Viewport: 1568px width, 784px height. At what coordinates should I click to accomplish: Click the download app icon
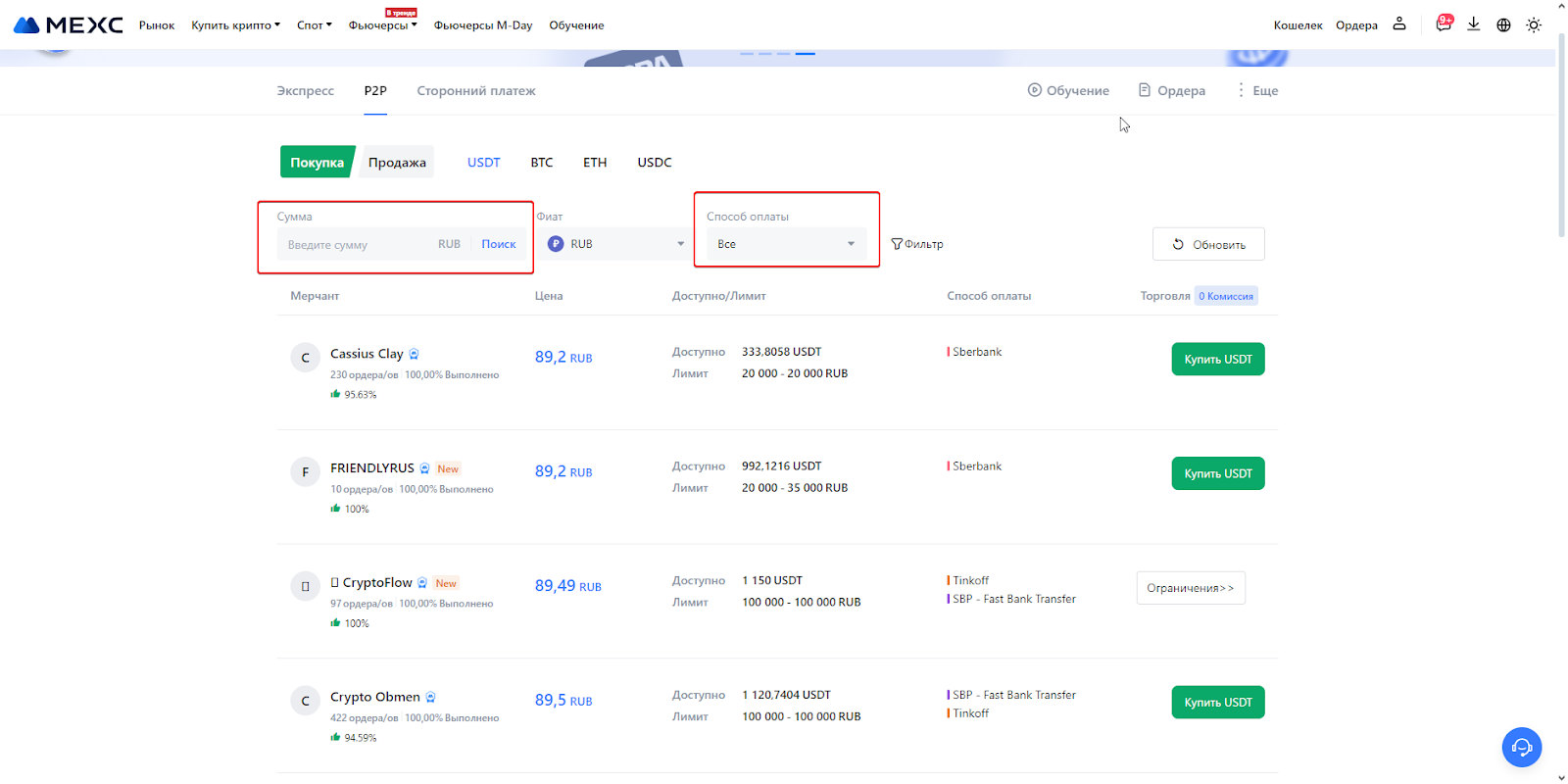(x=1473, y=24)
